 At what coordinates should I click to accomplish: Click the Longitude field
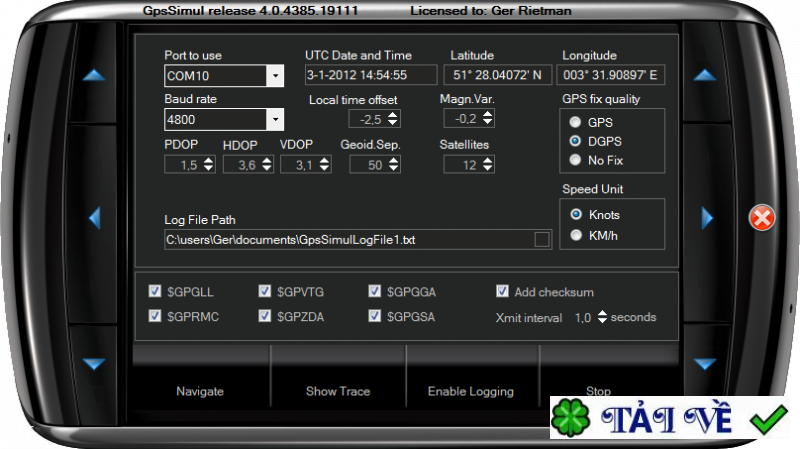click(610, 75)
